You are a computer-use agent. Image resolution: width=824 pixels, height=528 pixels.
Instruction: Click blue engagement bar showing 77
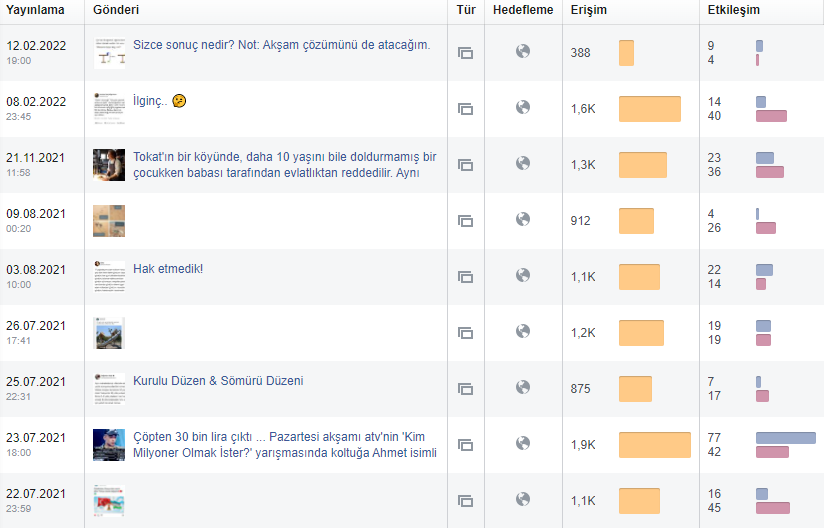786,438
